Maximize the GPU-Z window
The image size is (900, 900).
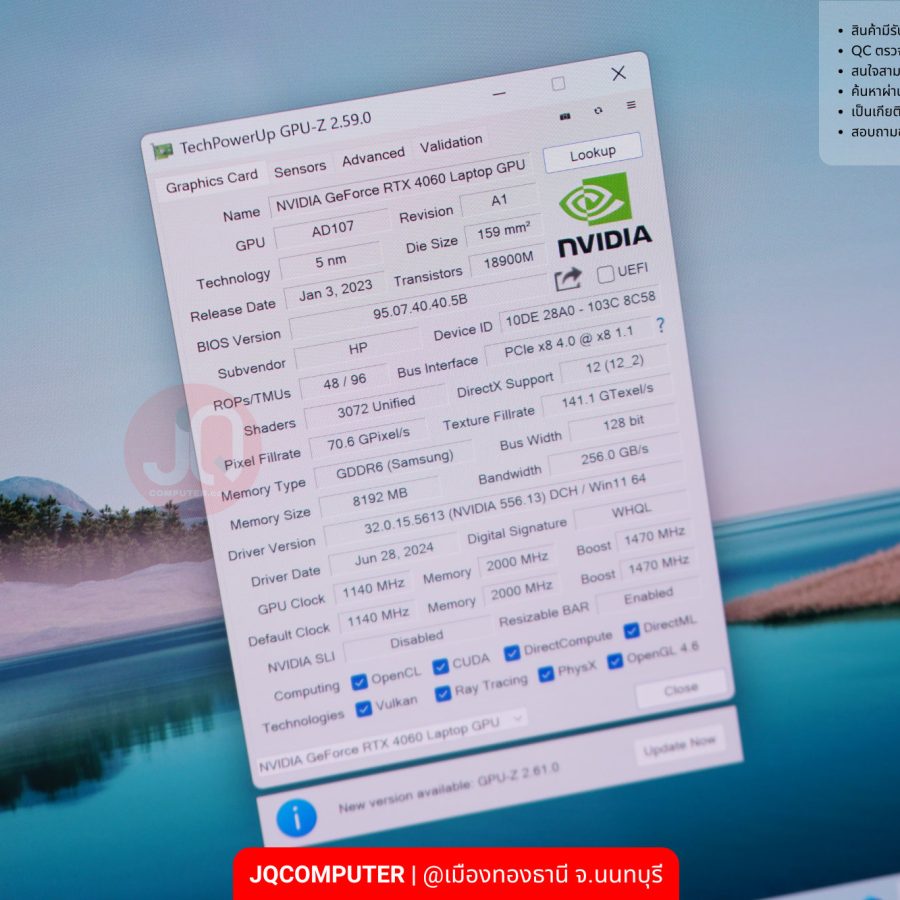pyautogui.click(x=558, y=84)
